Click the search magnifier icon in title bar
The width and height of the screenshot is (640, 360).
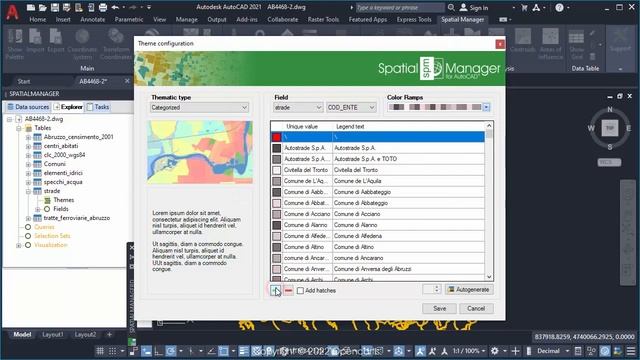click(x=451, y=7)
